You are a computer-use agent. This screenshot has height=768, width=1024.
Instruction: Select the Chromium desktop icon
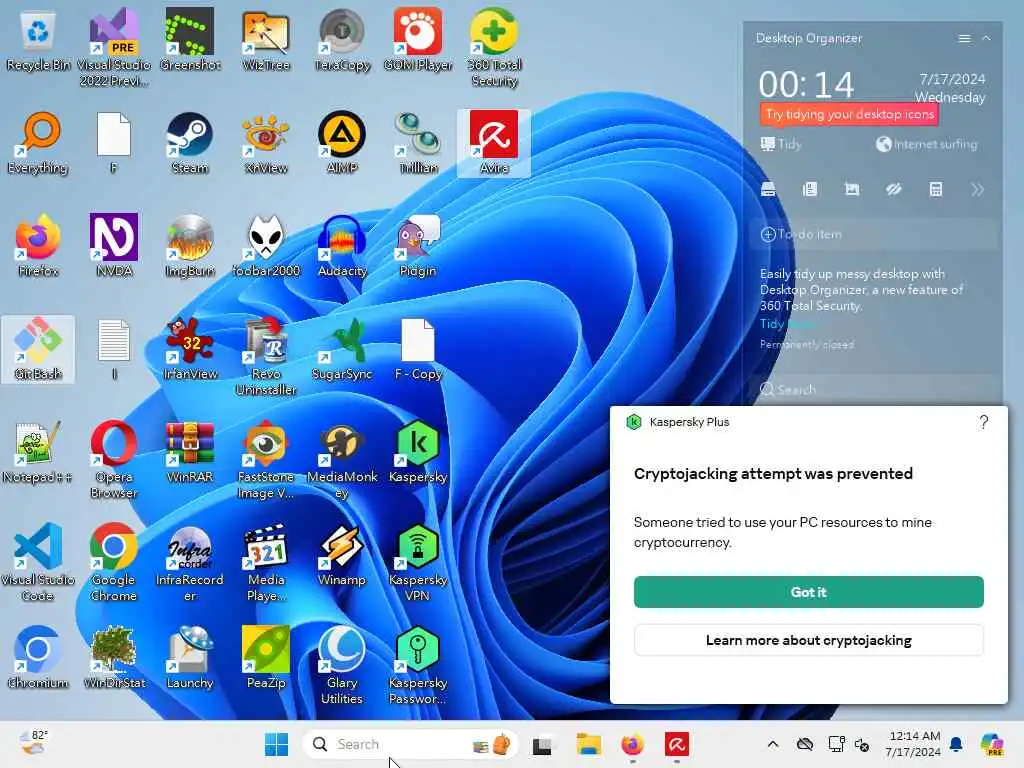[38, 658]
